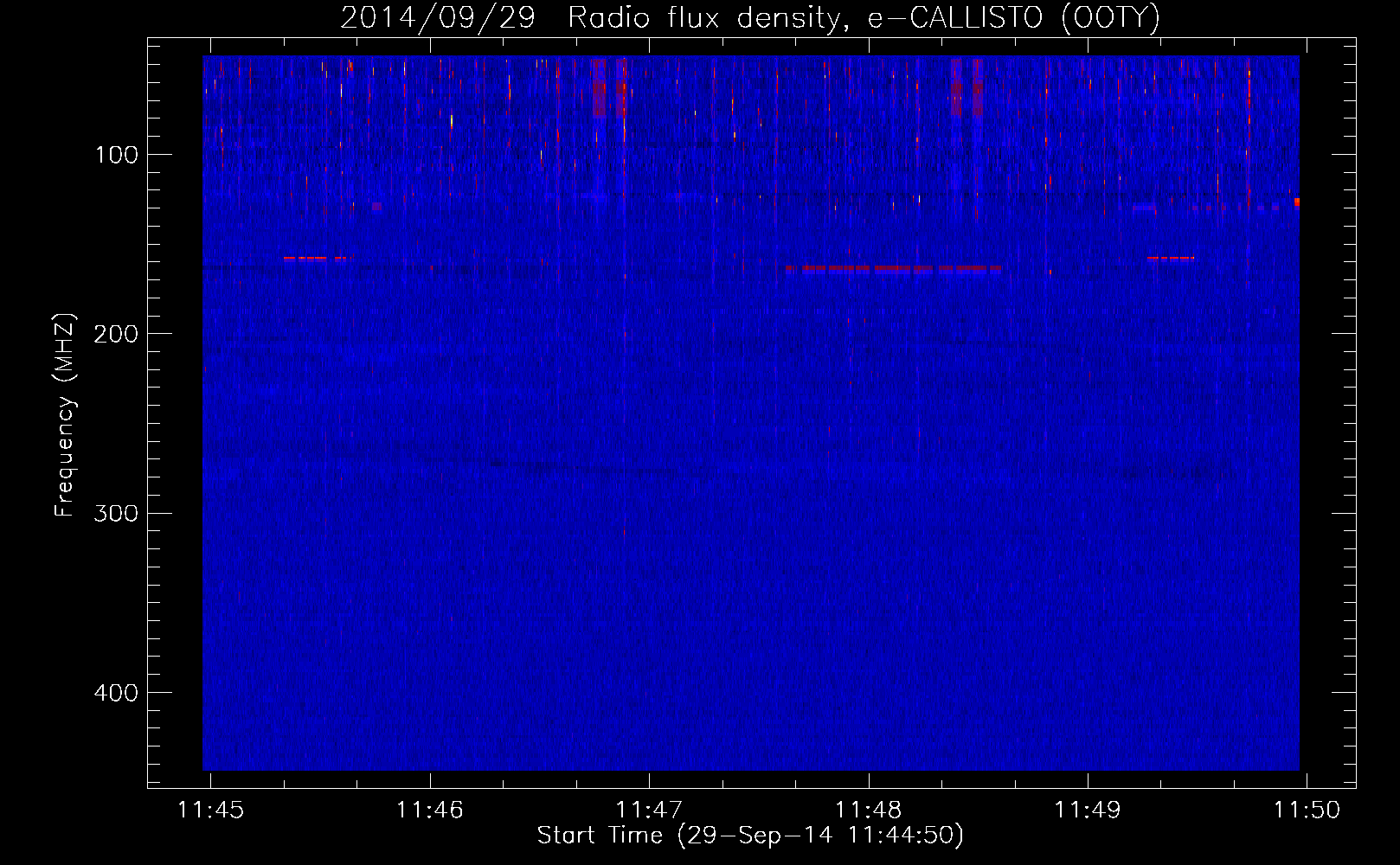Select the 200 frequency tick label

[116, 334]
